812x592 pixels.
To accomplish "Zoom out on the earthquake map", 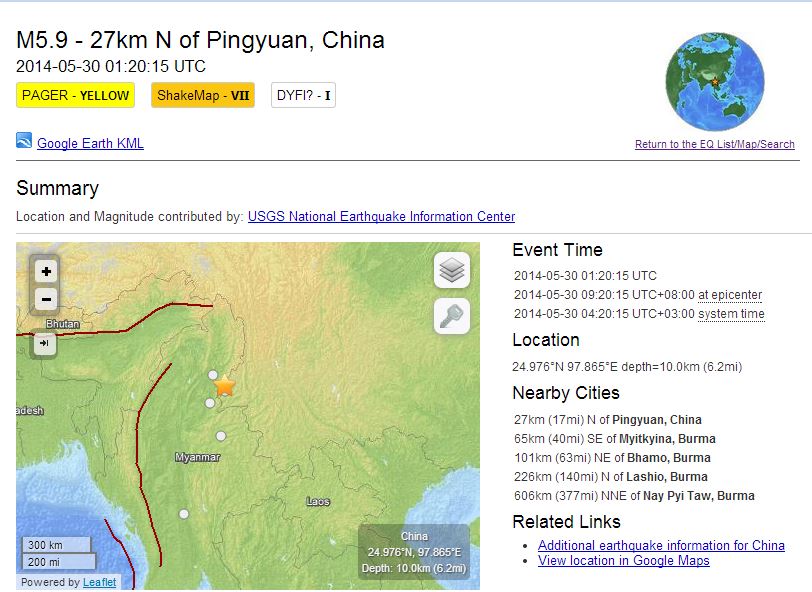I will click(x=46, y=299).
